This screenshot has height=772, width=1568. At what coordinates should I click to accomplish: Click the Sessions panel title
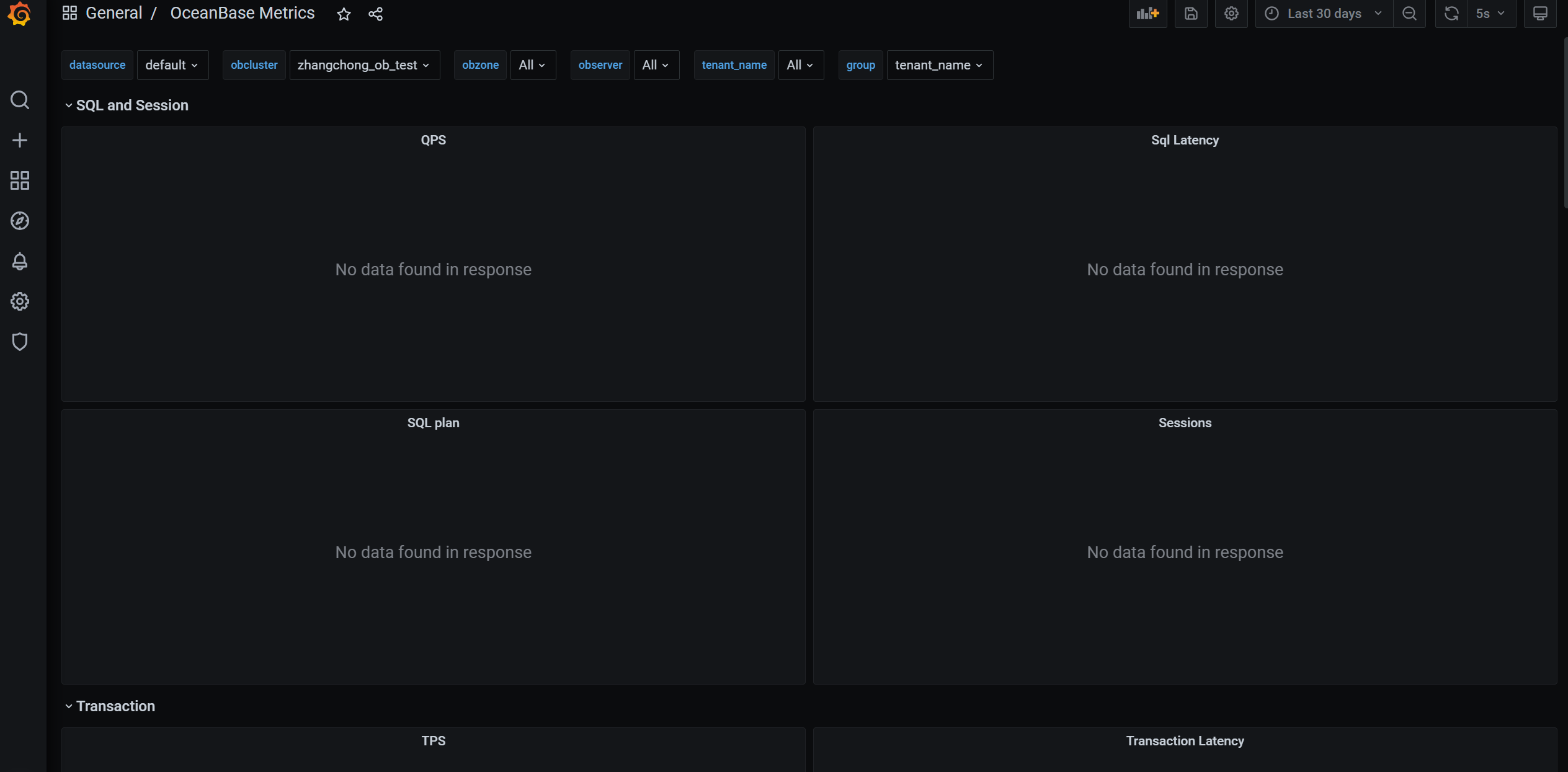coord(1184,423)
